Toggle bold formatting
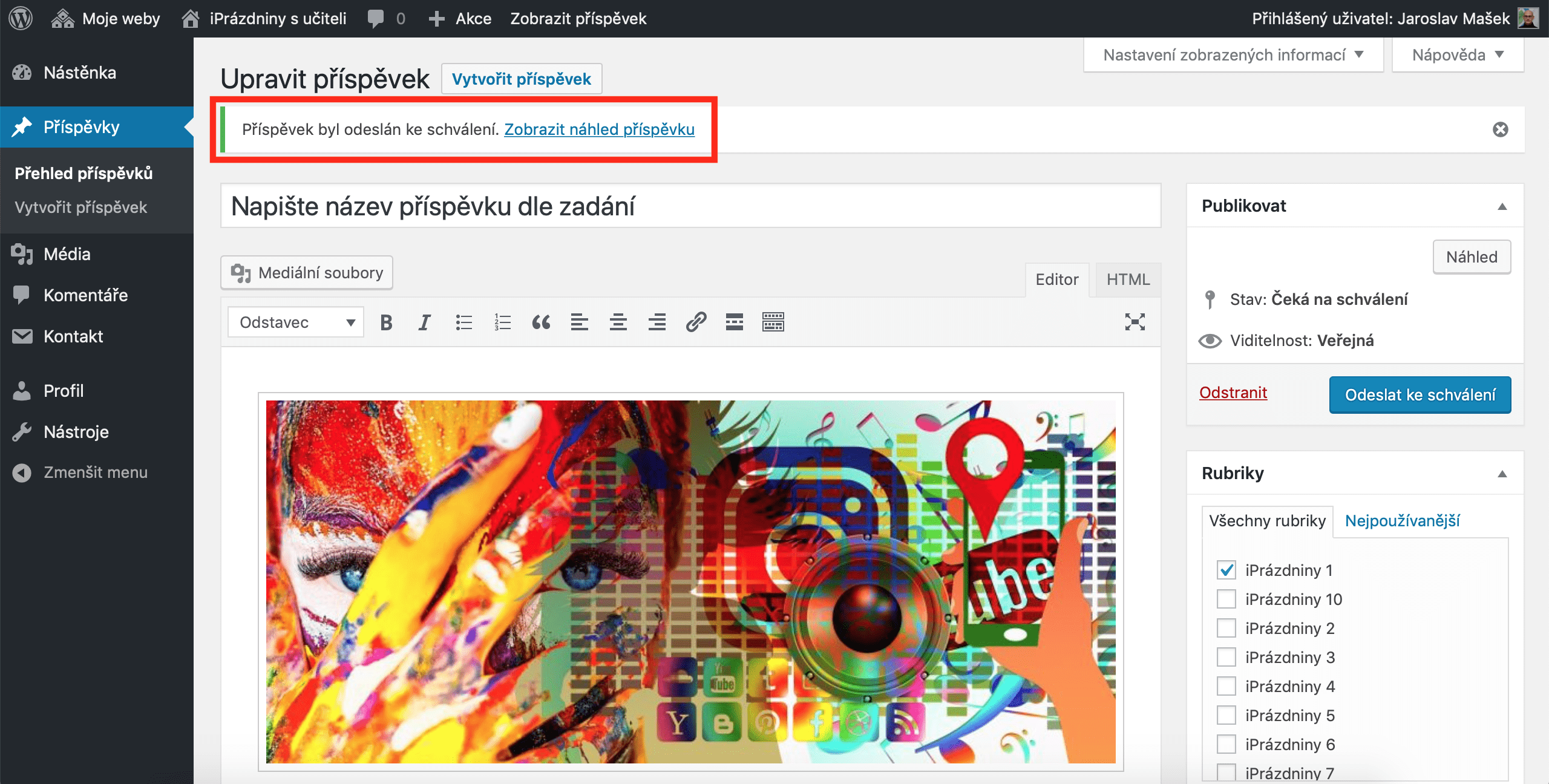Image resolution: width=1549 pixels, height=784 pixels. click(x=386, y=322)
